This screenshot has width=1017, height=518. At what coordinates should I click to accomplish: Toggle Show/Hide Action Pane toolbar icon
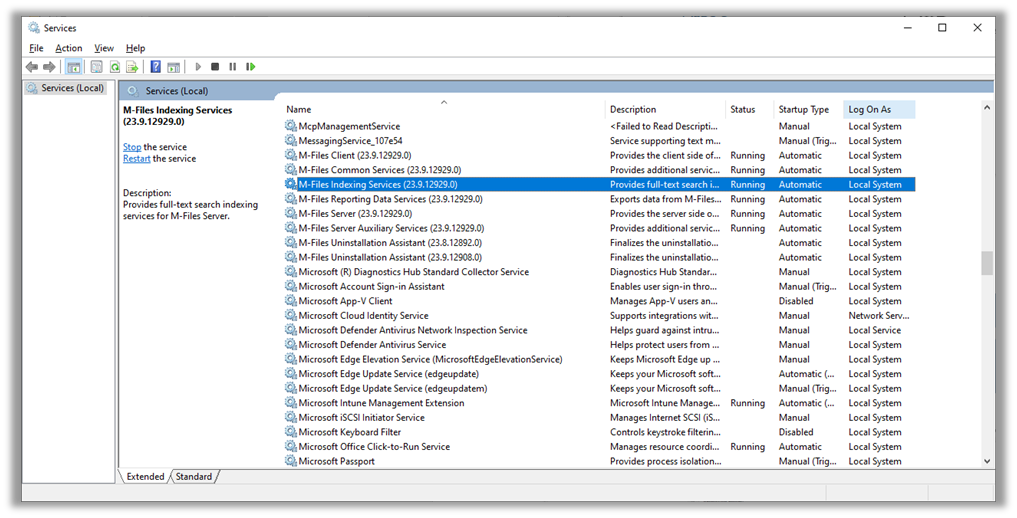pyautogui.click(x=173, y=67)
